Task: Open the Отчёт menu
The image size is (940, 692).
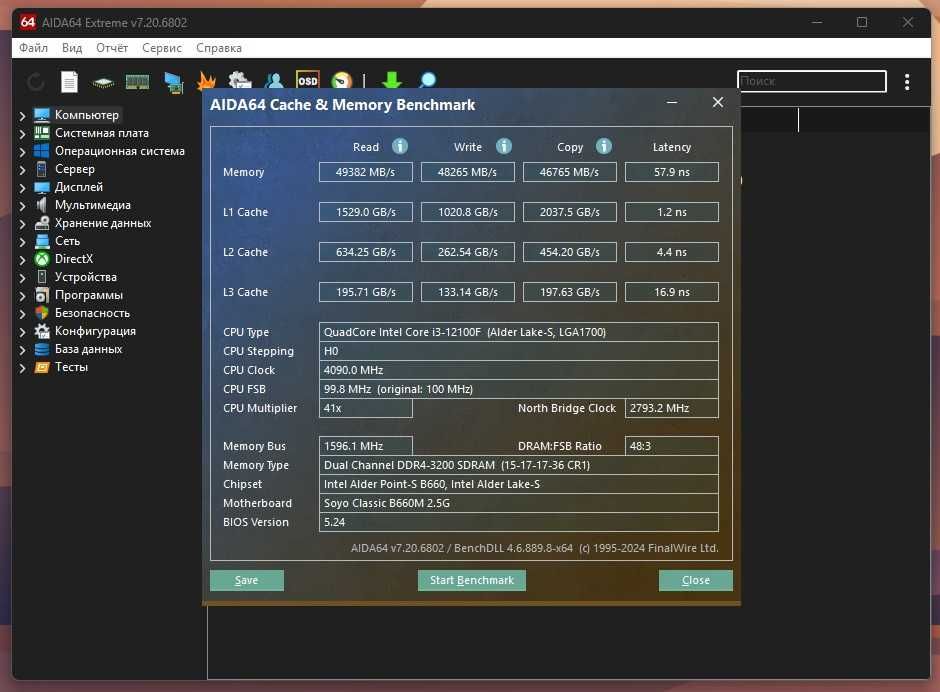Action: (x=112, y=48)
